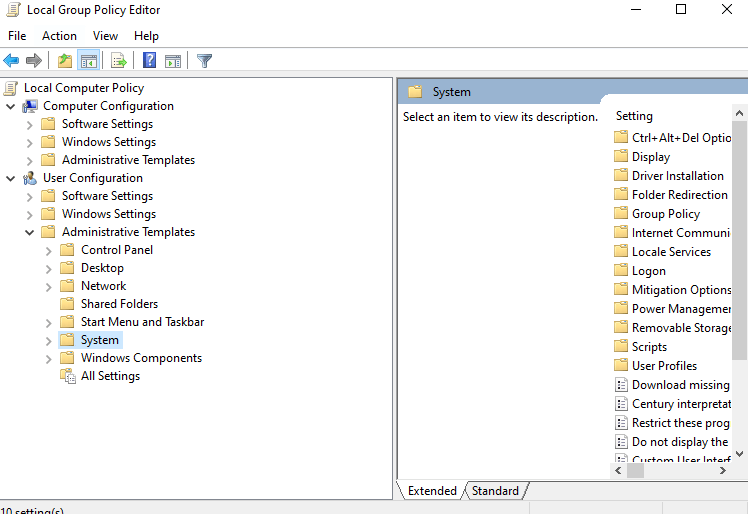Click the Export List toolbar icon
The width and height of the screenshot is (748, 514).
pos(118,61)
